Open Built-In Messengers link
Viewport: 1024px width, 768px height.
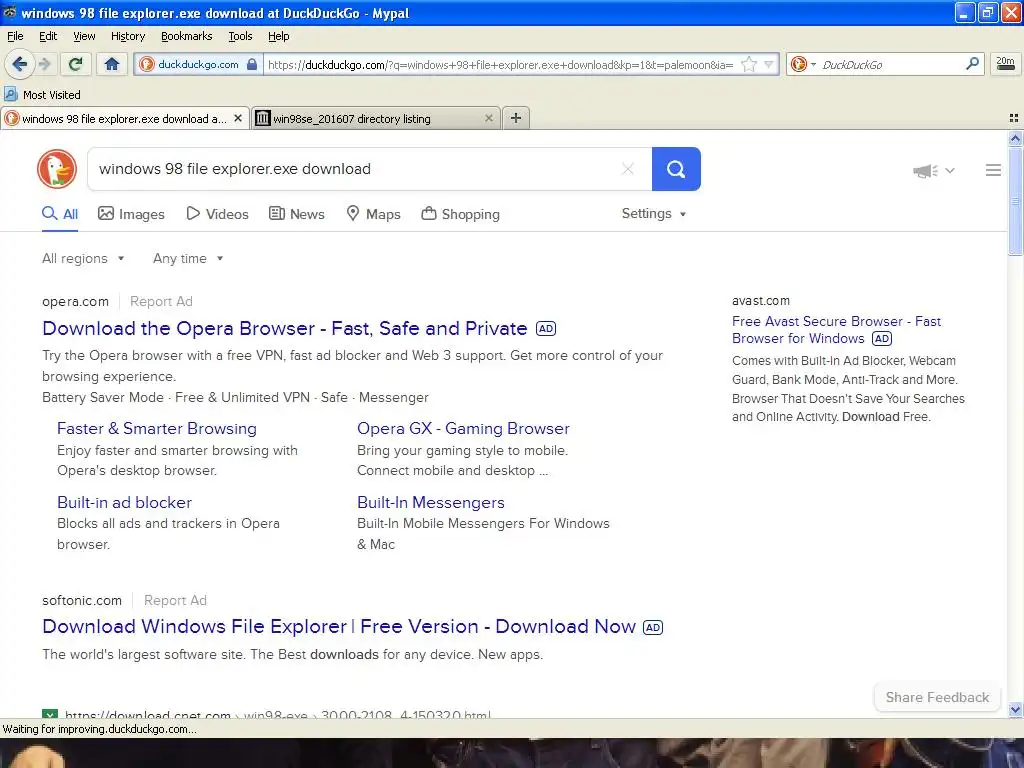(431, 502)
